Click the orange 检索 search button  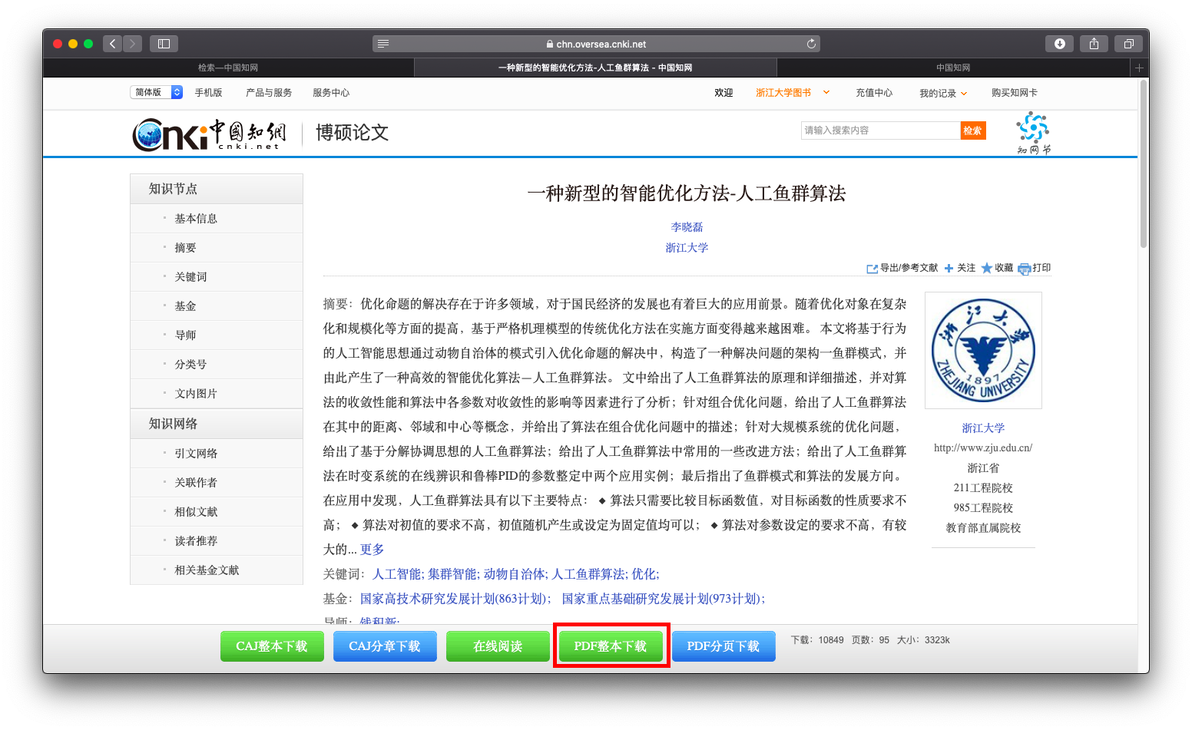click(x=973, y=131)
